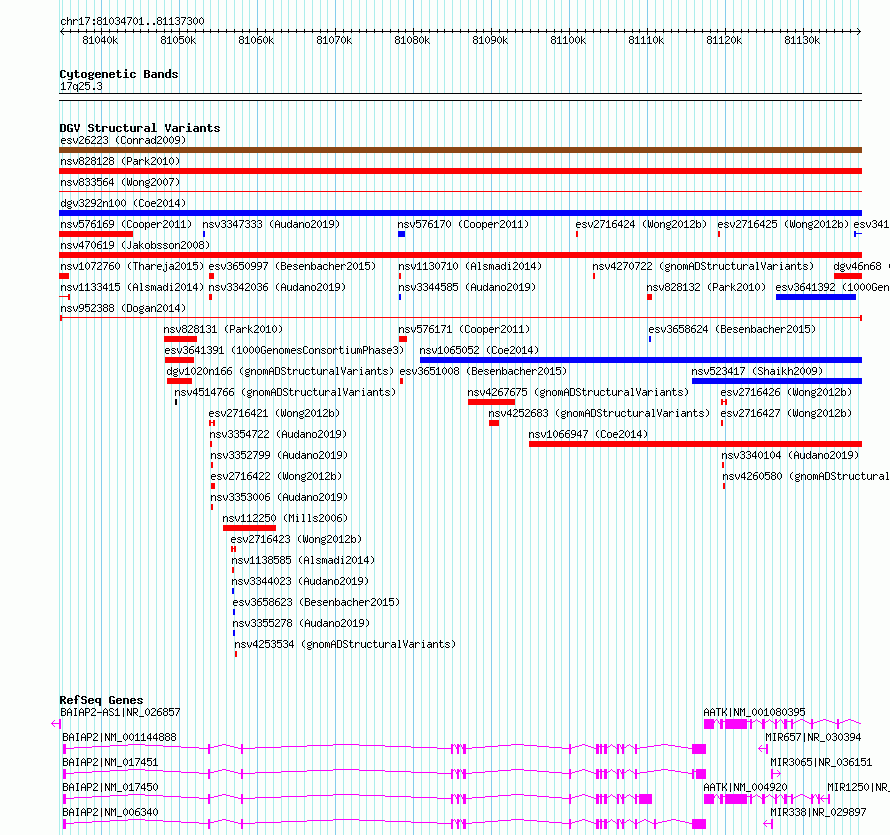Open esv3658623 (Besenbacher2015) label
The image size is (890, 835).
316,602
